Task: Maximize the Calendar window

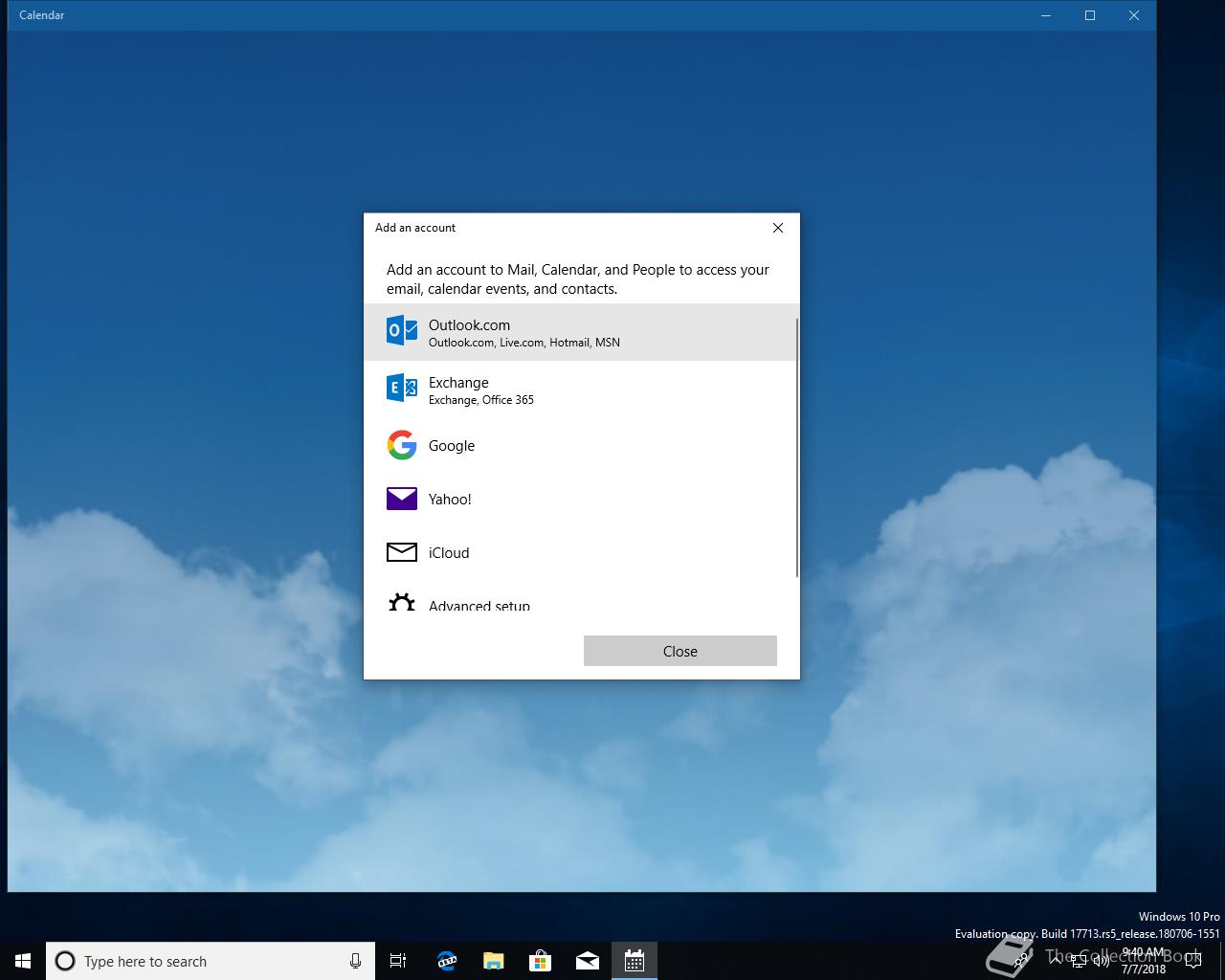Action: (x=1089, y=15)
